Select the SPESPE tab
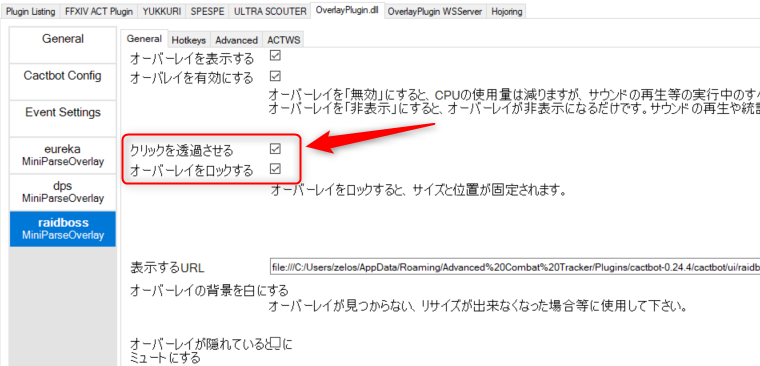The width and height of the screenshot is (760, 366). [x=207, y=12]
